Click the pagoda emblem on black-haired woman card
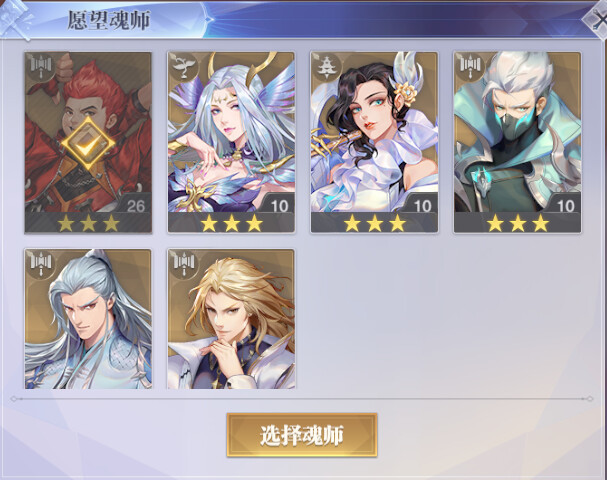Image resolution: width=607 pixels, height=480 pixels. [x=327, y=67]
